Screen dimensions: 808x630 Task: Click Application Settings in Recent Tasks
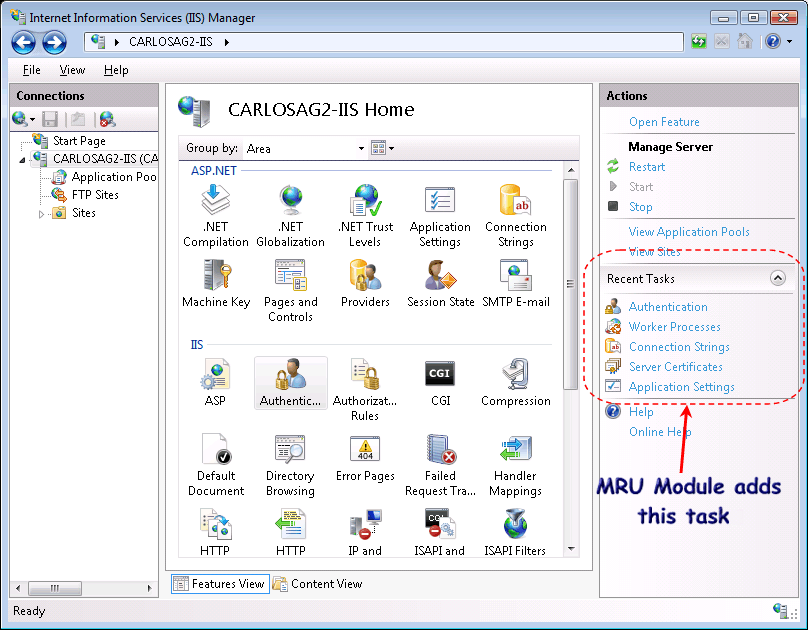coord(681,387)
